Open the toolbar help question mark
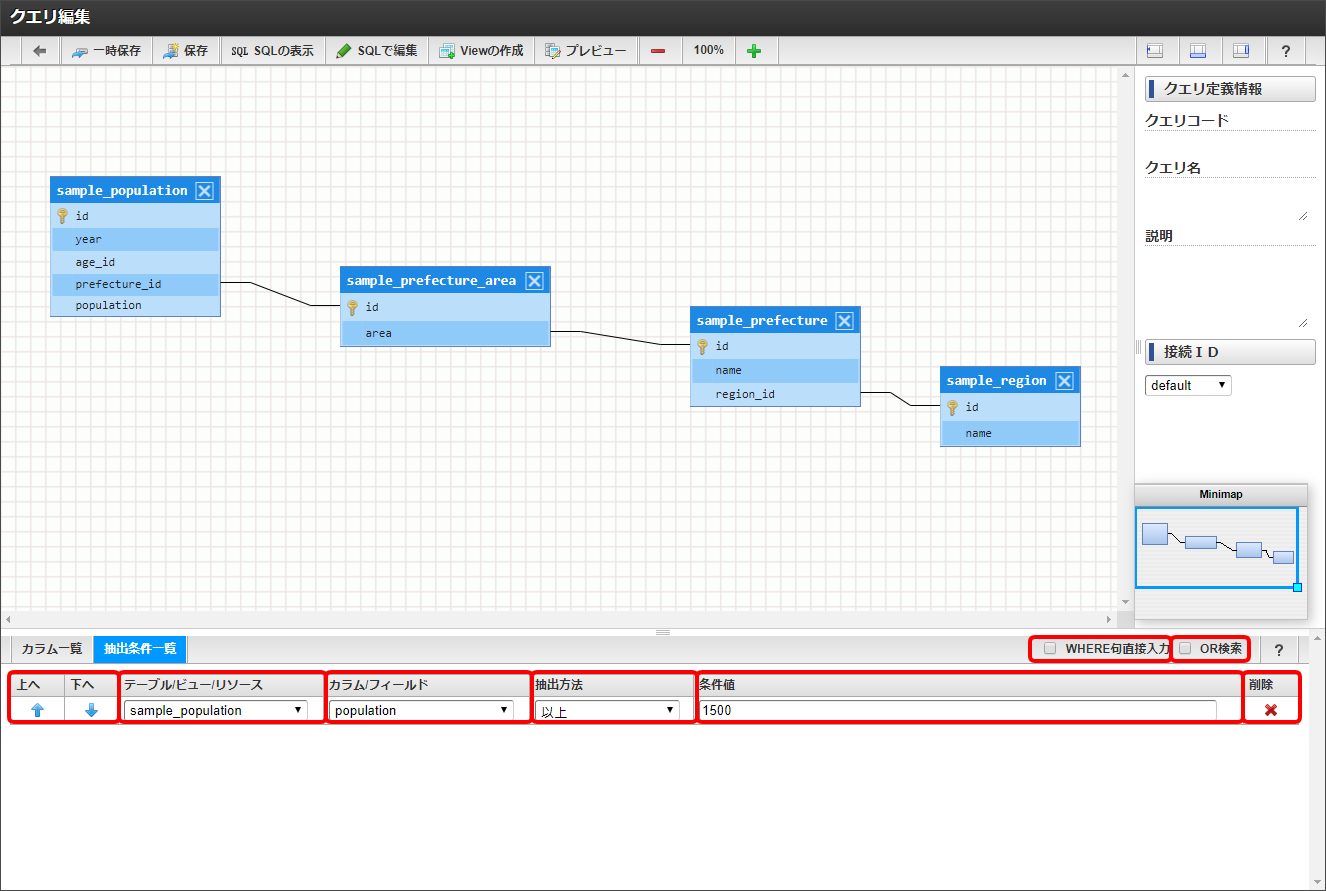This screenshot has width=1326, height=891. pyautogui.click(x=1285, y=51)
